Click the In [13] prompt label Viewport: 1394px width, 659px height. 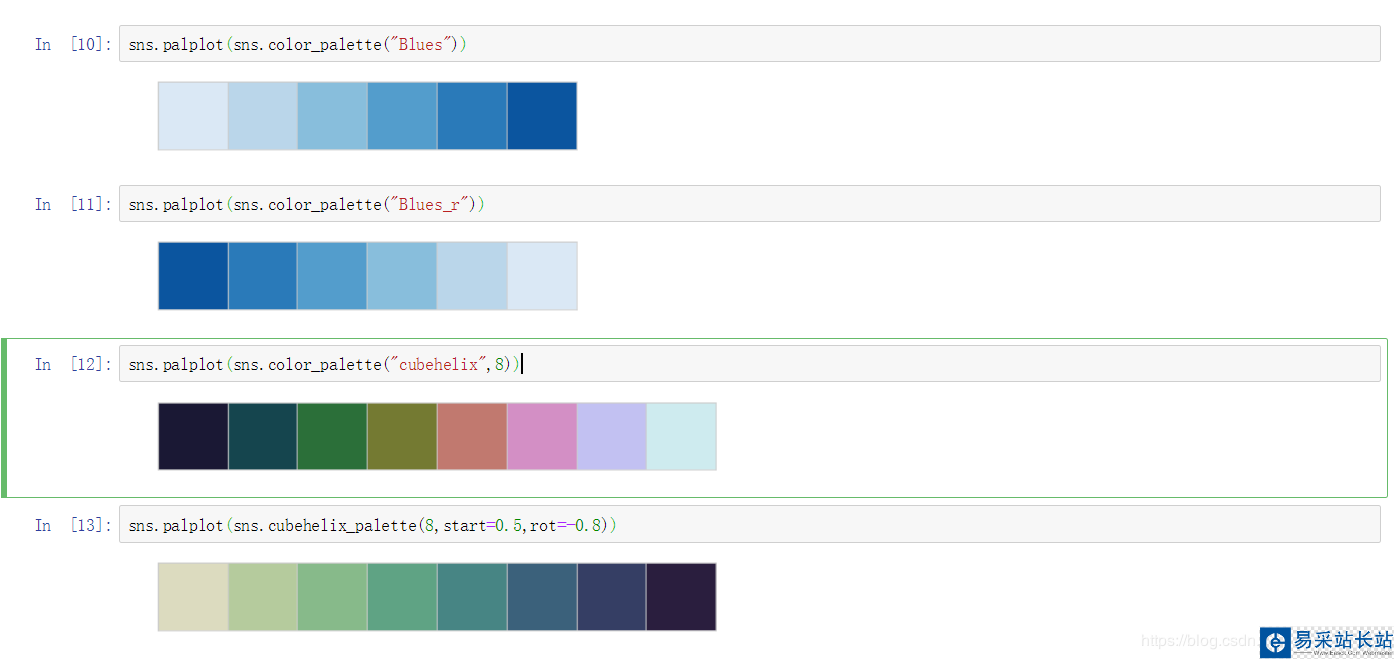[73, 524]
